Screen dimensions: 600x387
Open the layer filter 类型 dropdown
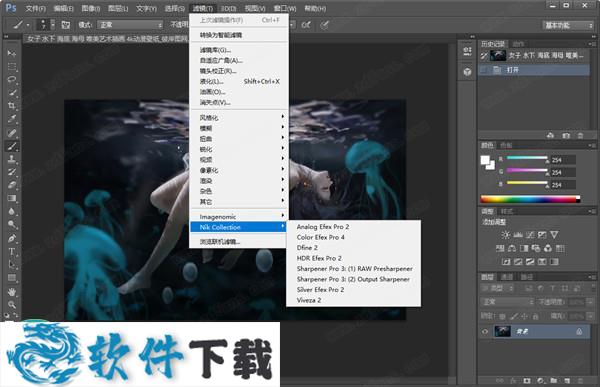click(x=497, y=288)
